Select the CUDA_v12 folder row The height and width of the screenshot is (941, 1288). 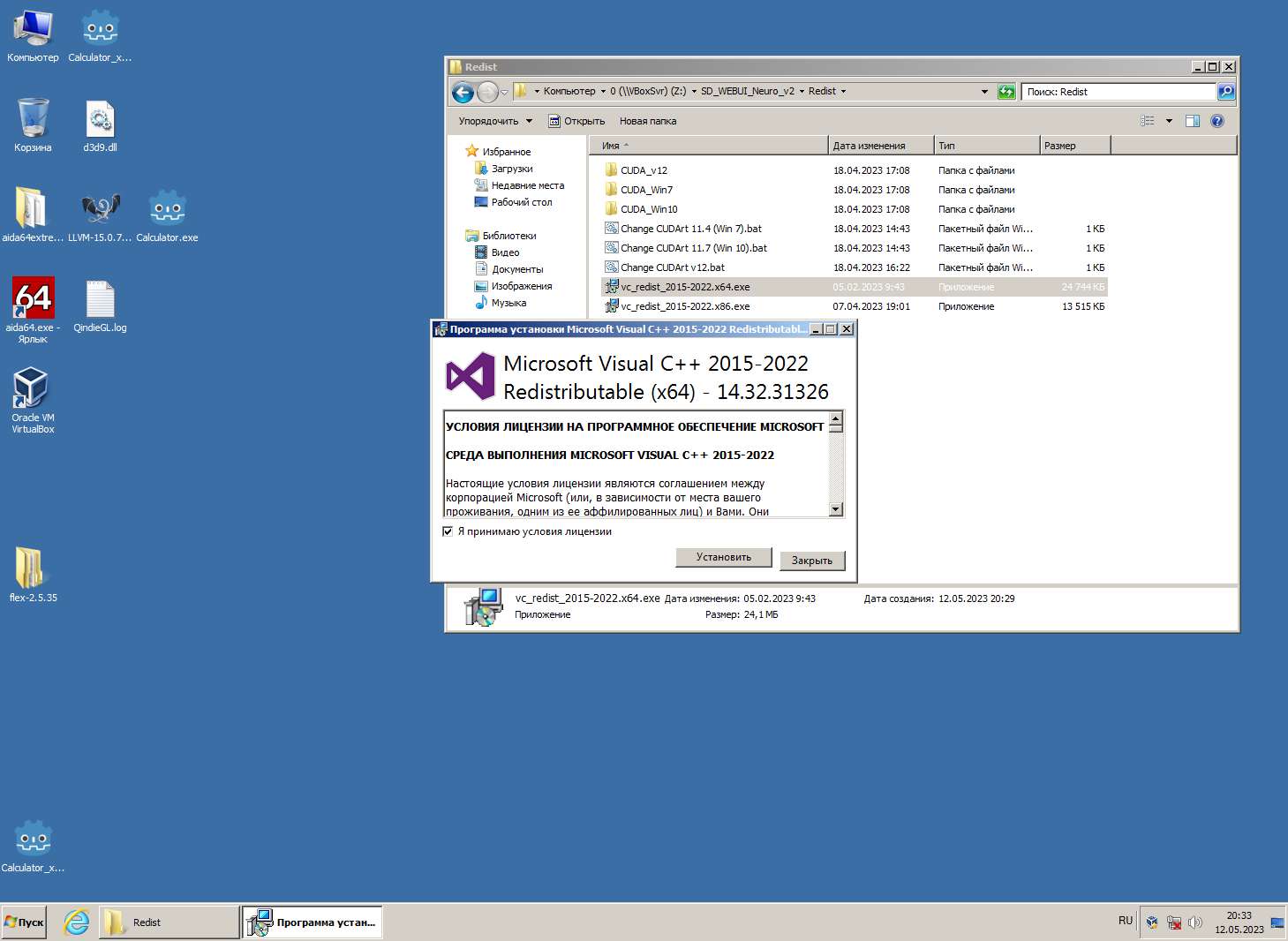pos(855,170)
